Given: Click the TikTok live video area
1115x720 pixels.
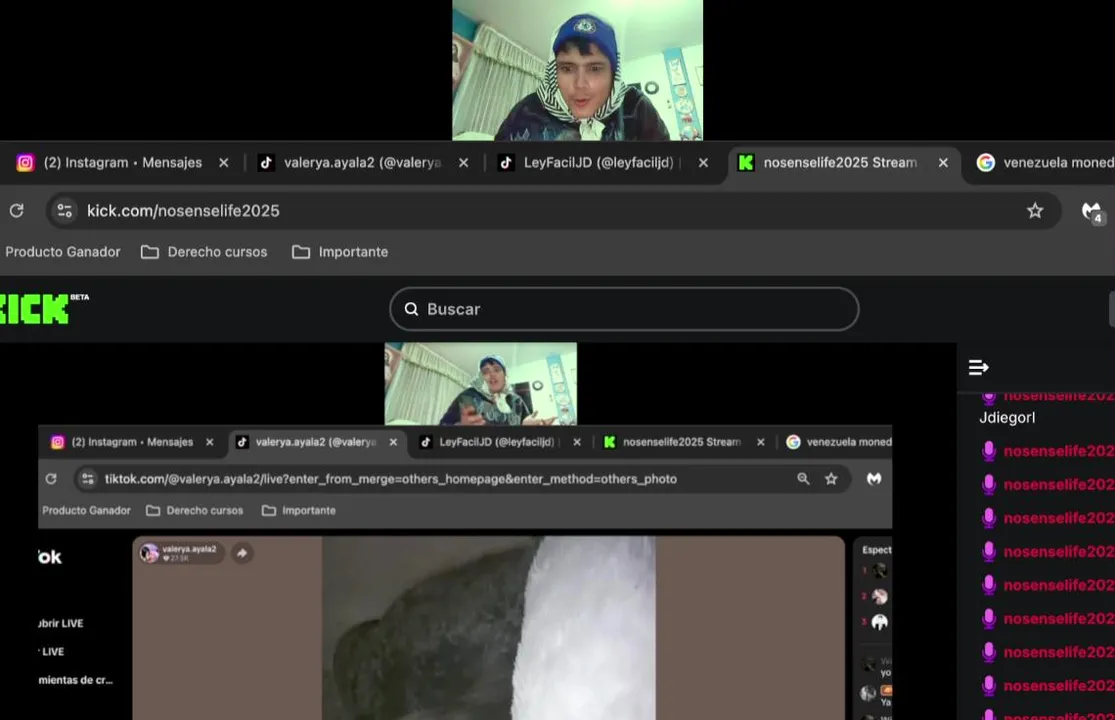Looking at the screenshot, I should pyautogui.click(x=489, y=628).
